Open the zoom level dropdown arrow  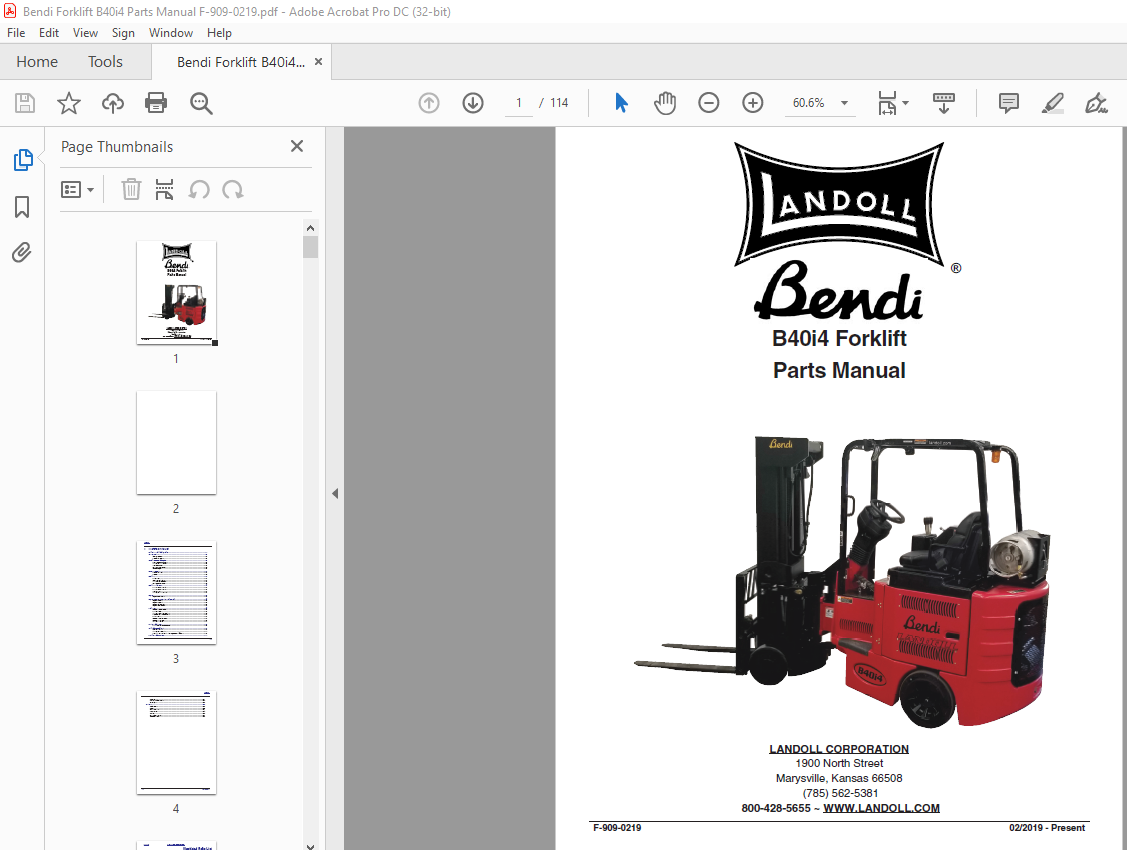click(x=845, y=103)
